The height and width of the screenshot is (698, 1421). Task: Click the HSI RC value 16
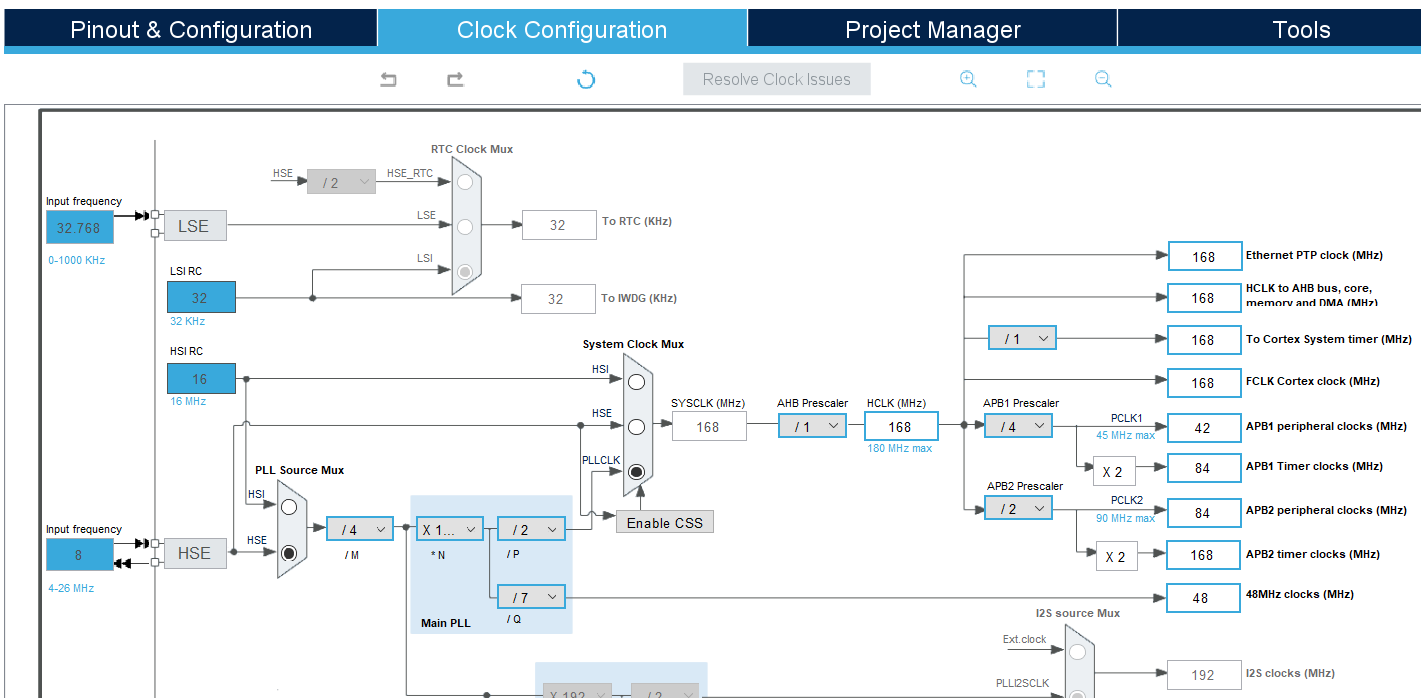tap(201, 379)
